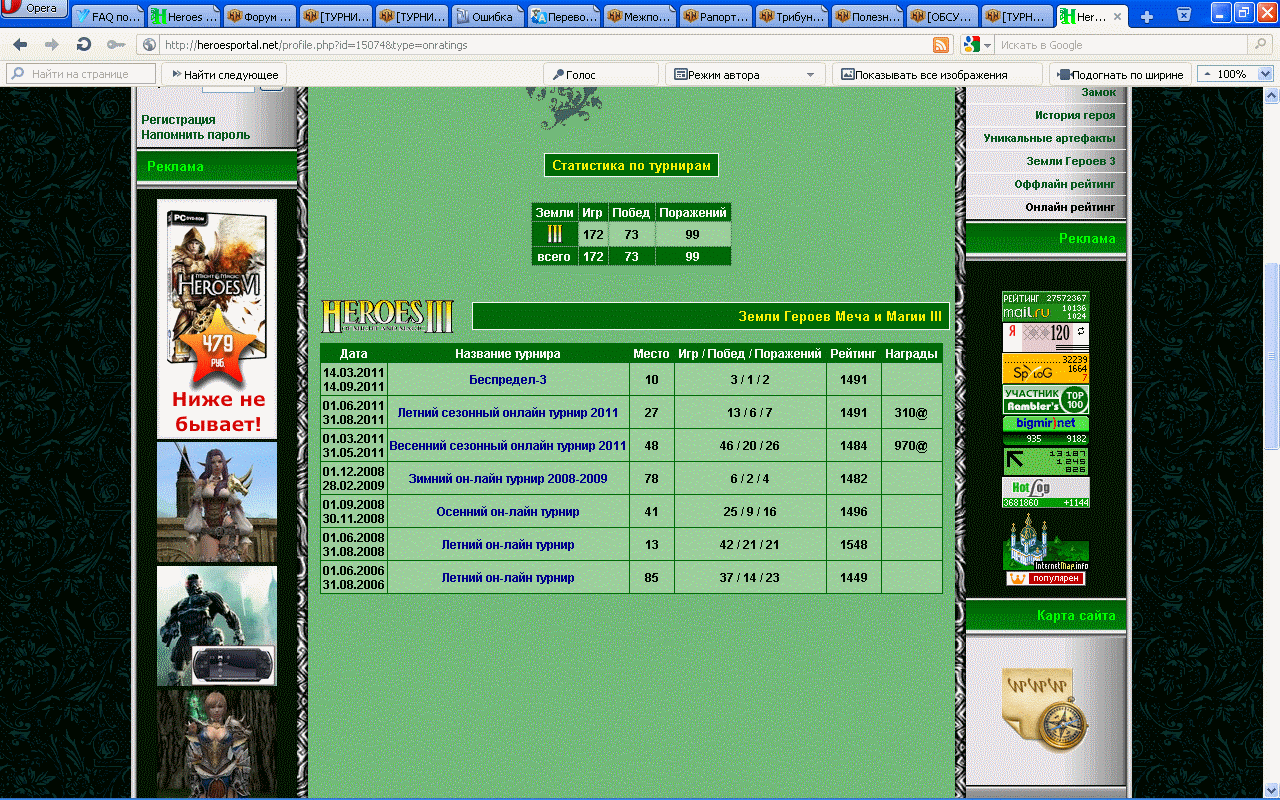Click the InternetMap.info church badge
Viewport: 1280px width, 800px height.
(x=1046, y=543)
